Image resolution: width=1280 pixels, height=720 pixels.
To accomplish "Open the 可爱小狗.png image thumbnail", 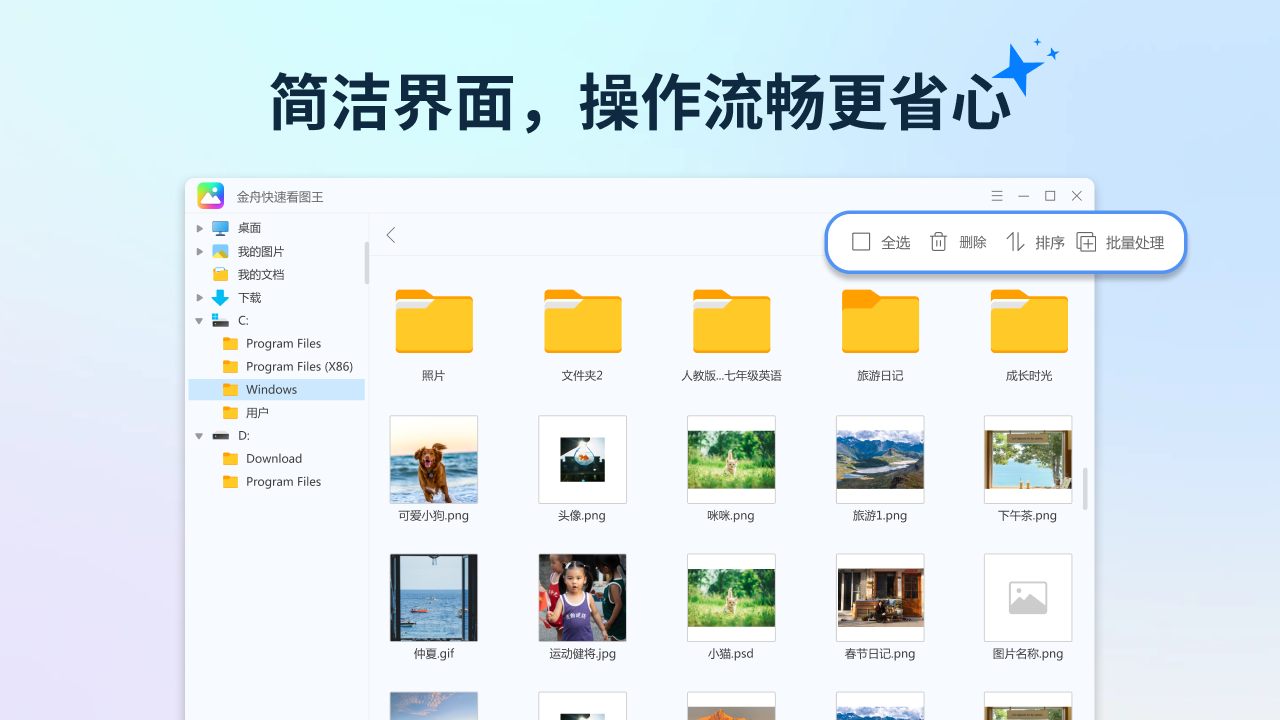I will 433,459.
